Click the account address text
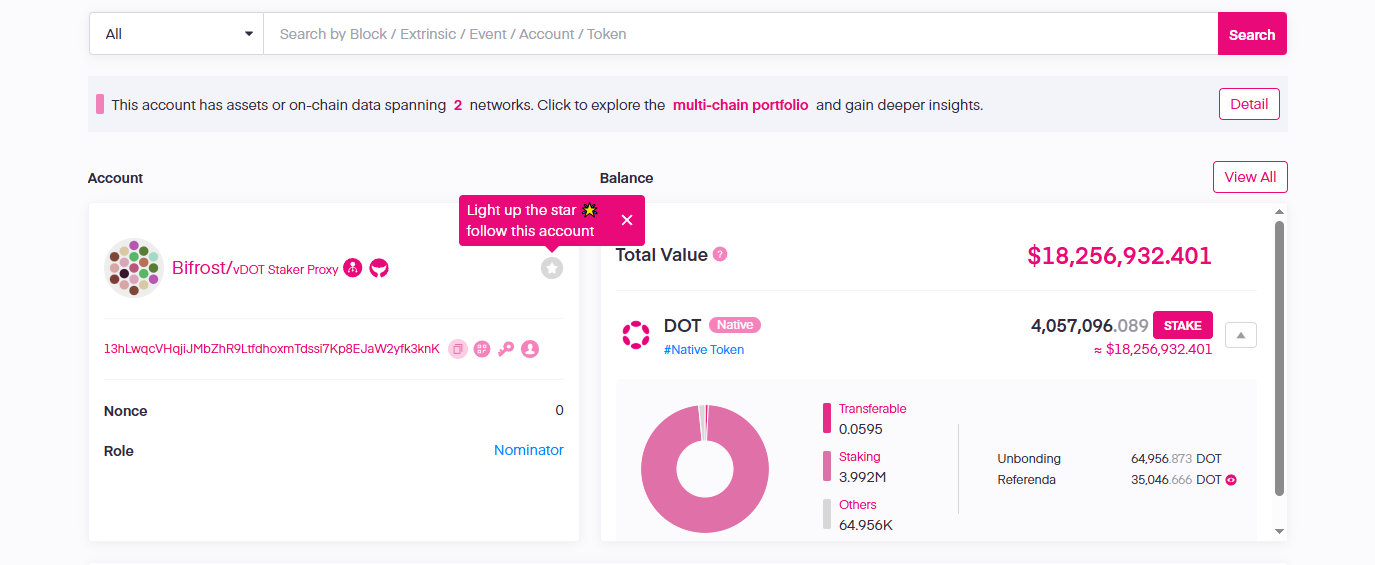The image size is (1375, 565). click(272, 349)
